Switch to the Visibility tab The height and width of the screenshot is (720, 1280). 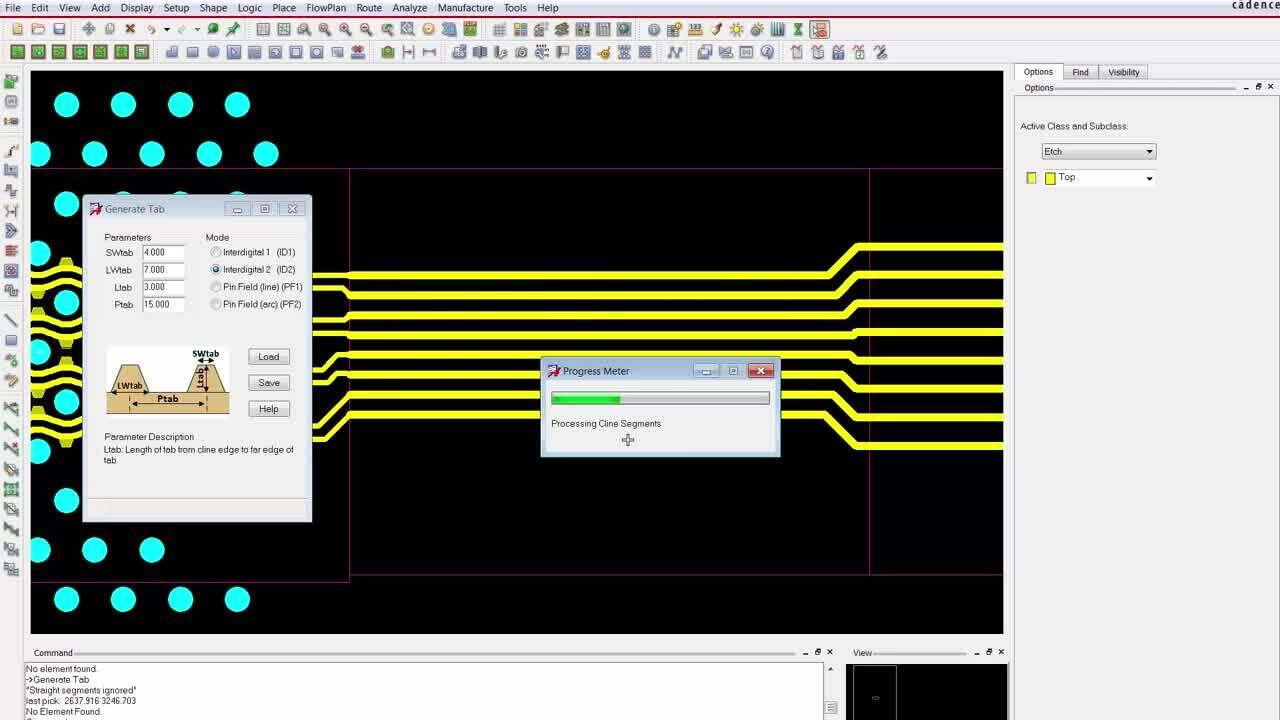pyautogui.click(x=1123, y=72)
